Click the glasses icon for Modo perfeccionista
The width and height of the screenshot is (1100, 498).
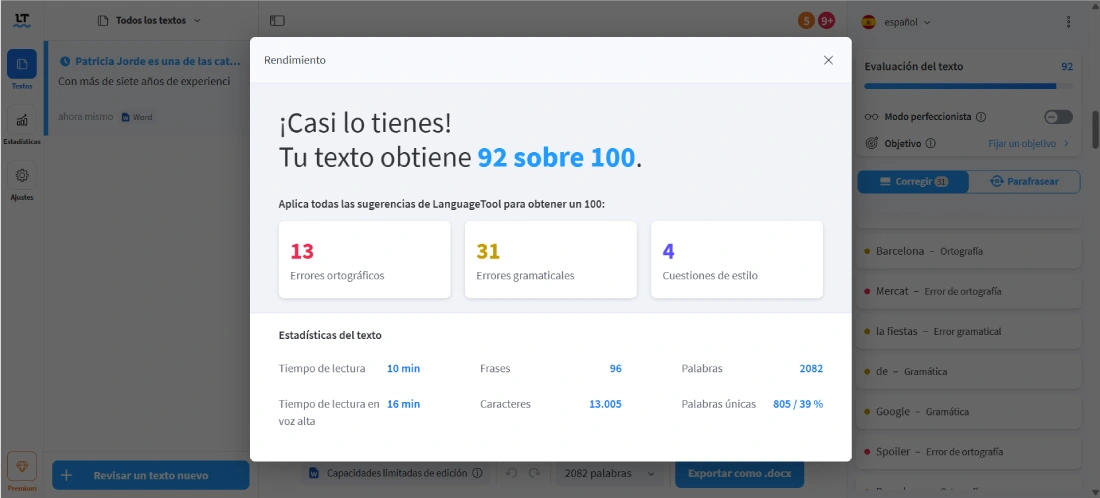pos(871,117)
